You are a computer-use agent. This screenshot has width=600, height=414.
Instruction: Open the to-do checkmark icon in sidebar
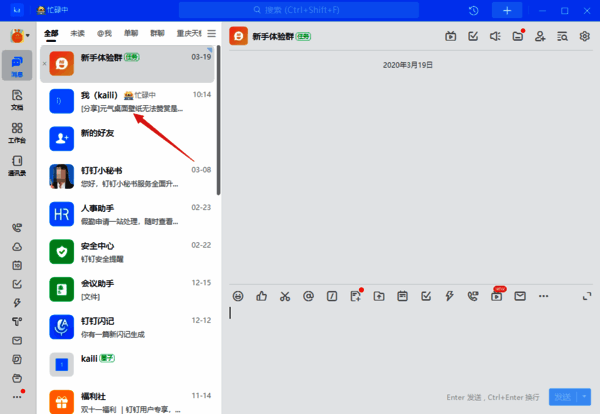coord(17,284)
